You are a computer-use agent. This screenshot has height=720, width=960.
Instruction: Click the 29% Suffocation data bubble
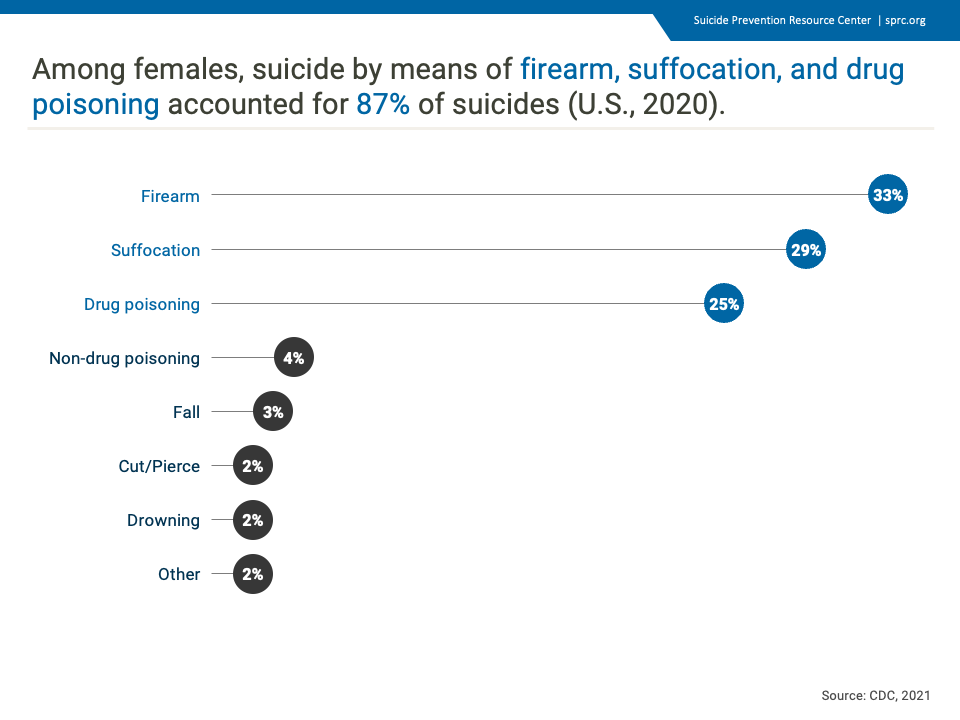tap(806, 249)
